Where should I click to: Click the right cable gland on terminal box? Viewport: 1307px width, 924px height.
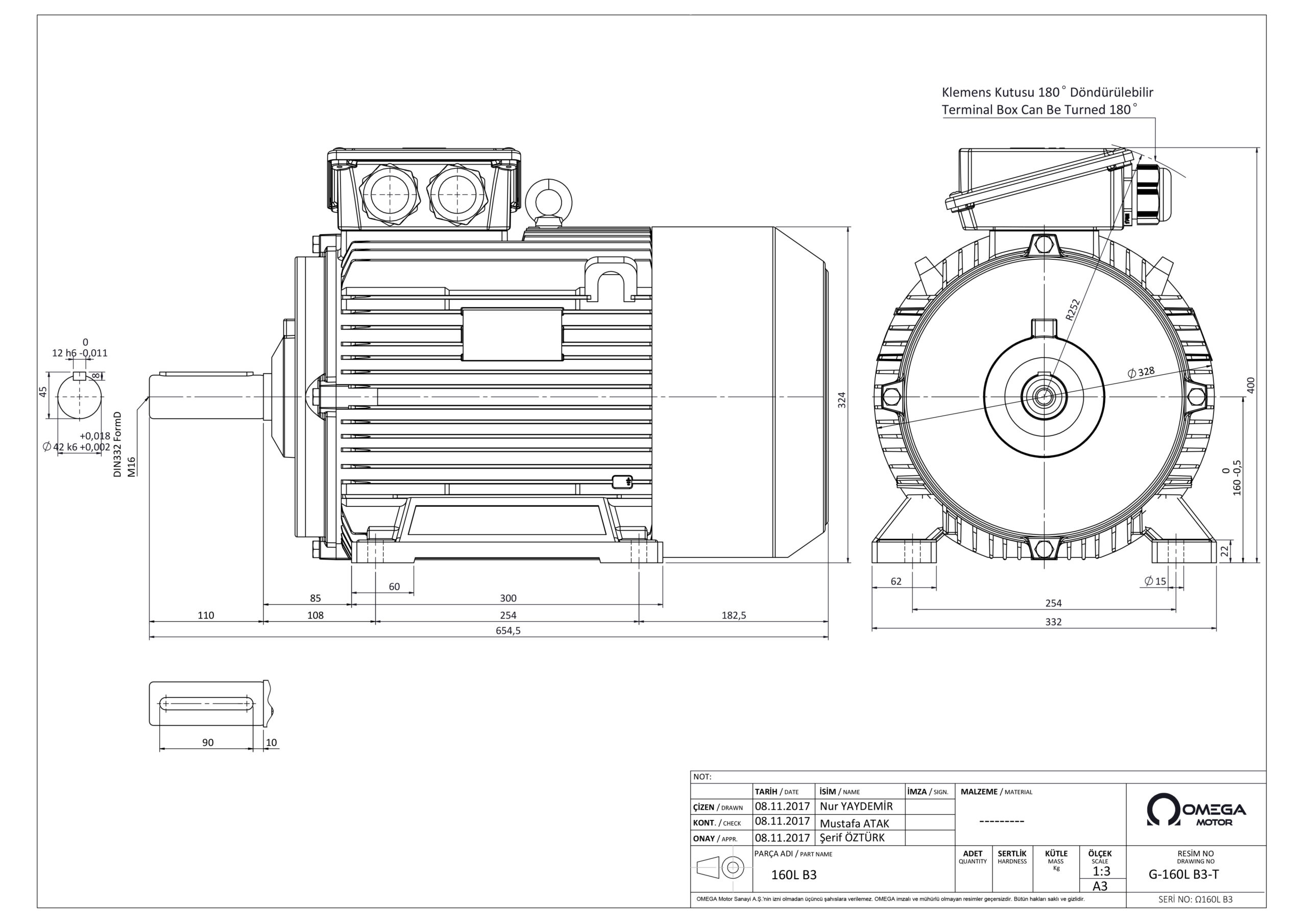point(456,193)
